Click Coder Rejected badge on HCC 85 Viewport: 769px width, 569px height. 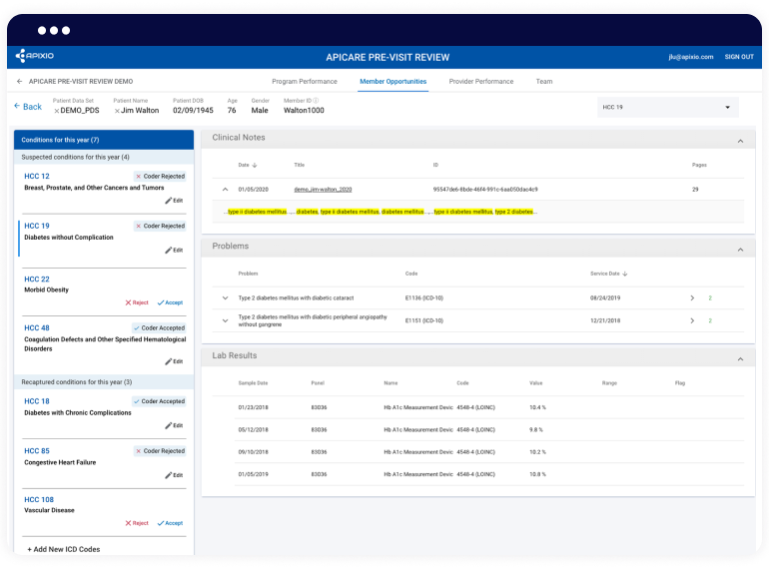coord(160,451)
